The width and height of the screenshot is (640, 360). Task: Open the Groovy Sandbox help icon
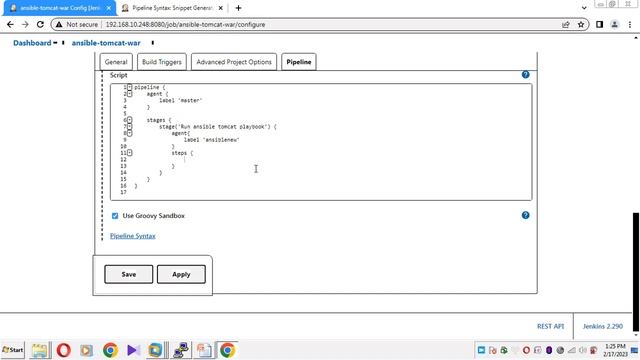point(525,215)
